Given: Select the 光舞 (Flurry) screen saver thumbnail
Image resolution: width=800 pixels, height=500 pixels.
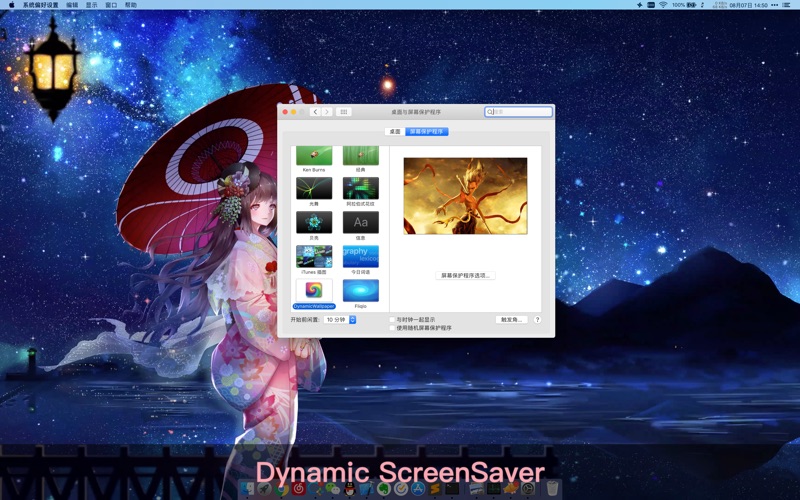Looking at the screenshot, I should [314, 188].
